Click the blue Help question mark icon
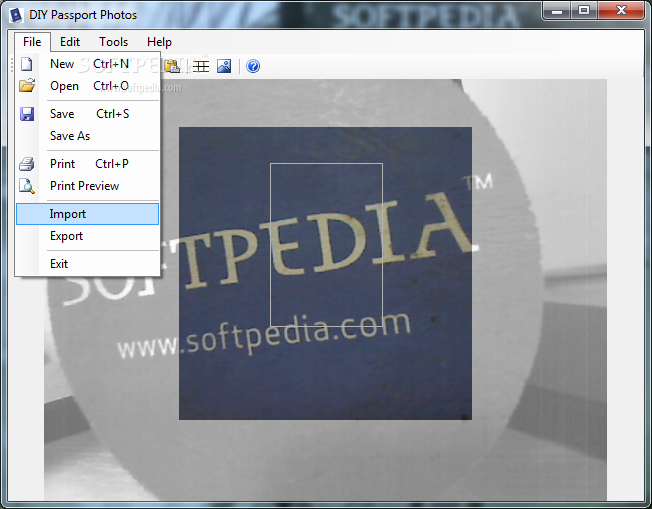 click(x=253, y=66)
